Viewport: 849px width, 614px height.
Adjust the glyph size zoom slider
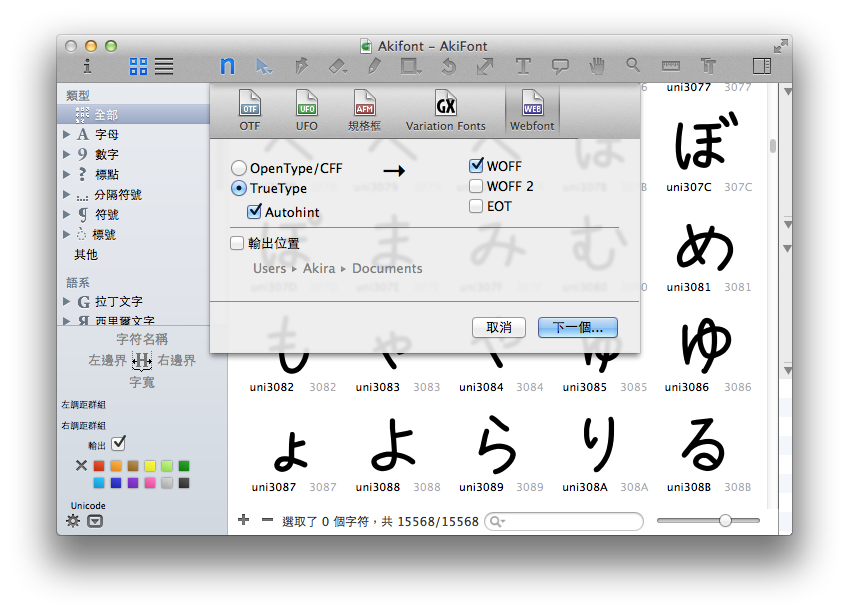(725, 520)
